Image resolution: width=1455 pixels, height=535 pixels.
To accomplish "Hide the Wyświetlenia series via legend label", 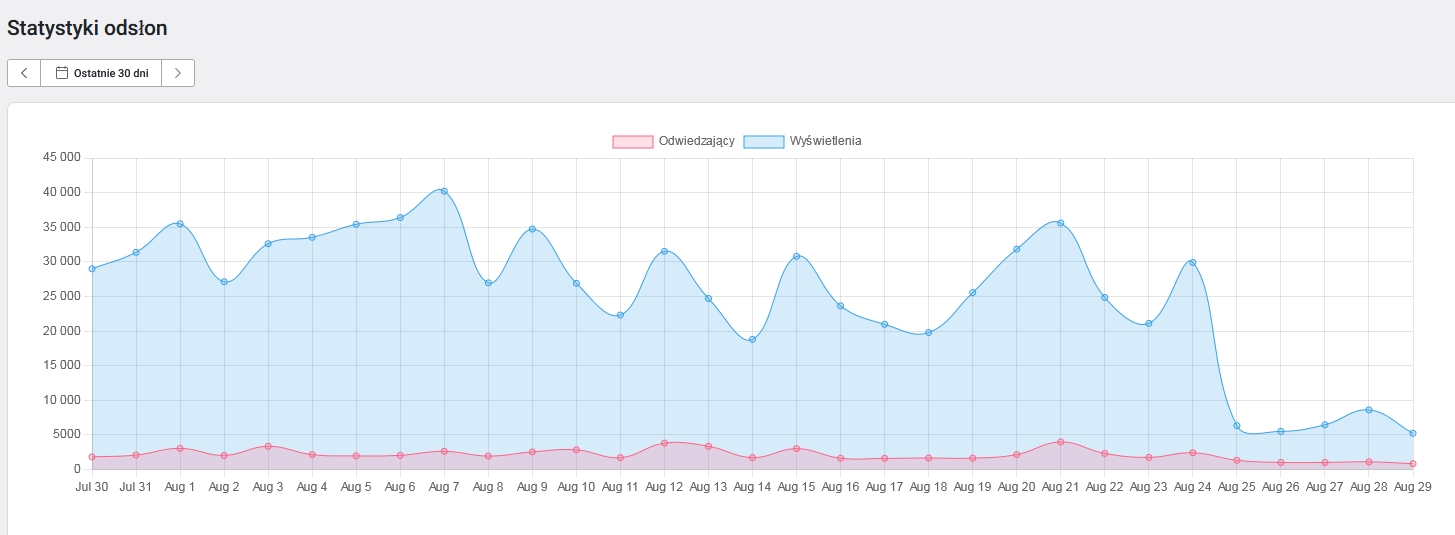I will click(x=825, y=141).
